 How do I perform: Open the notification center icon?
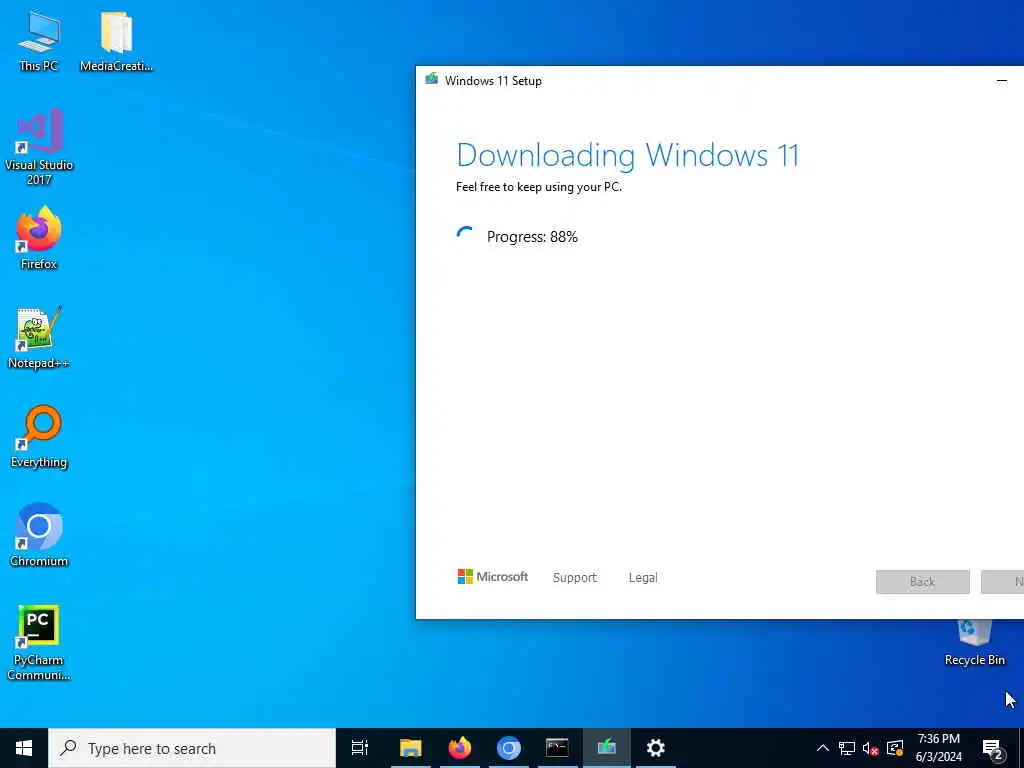[992, 748]
